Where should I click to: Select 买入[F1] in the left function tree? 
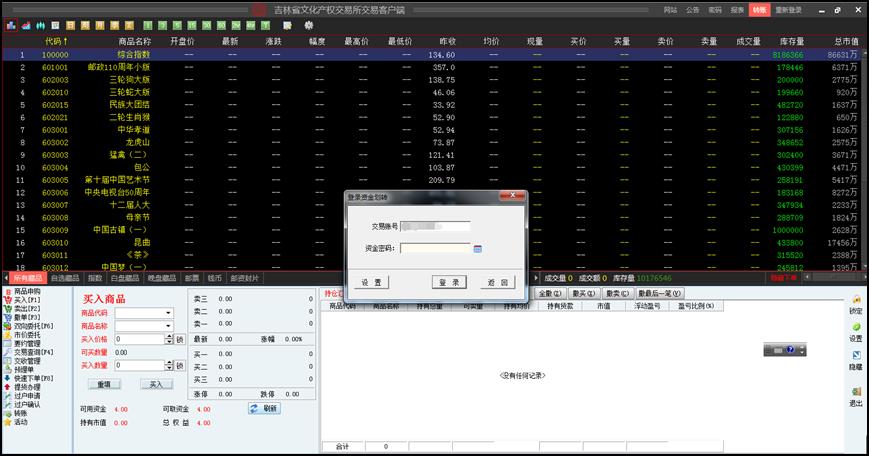point(26,299)
